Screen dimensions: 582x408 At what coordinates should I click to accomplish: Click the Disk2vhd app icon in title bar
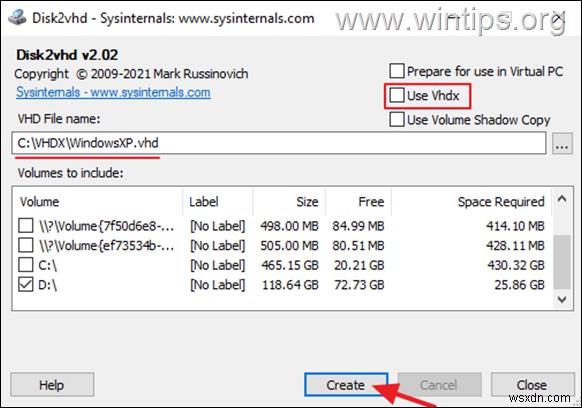17,17
